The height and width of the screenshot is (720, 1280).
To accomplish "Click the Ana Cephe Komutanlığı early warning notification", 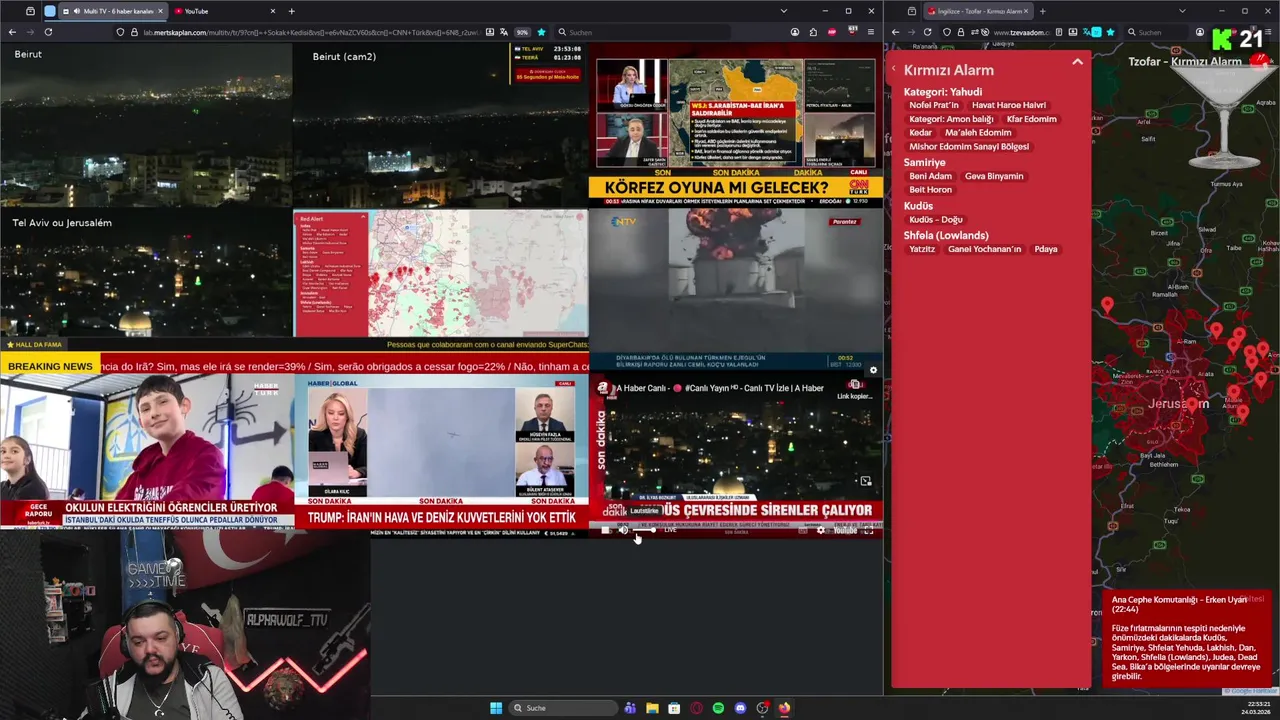I will pos(1187,638).
